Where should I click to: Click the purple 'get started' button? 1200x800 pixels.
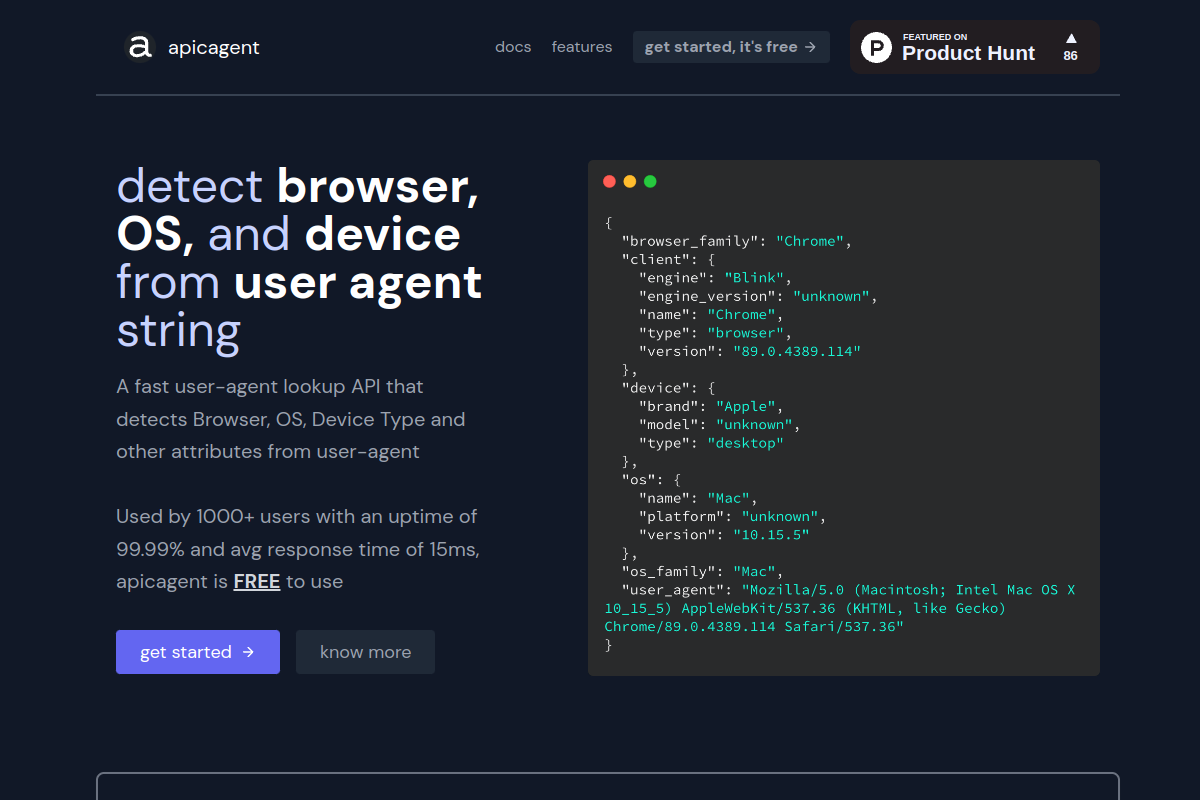point(198,652)
